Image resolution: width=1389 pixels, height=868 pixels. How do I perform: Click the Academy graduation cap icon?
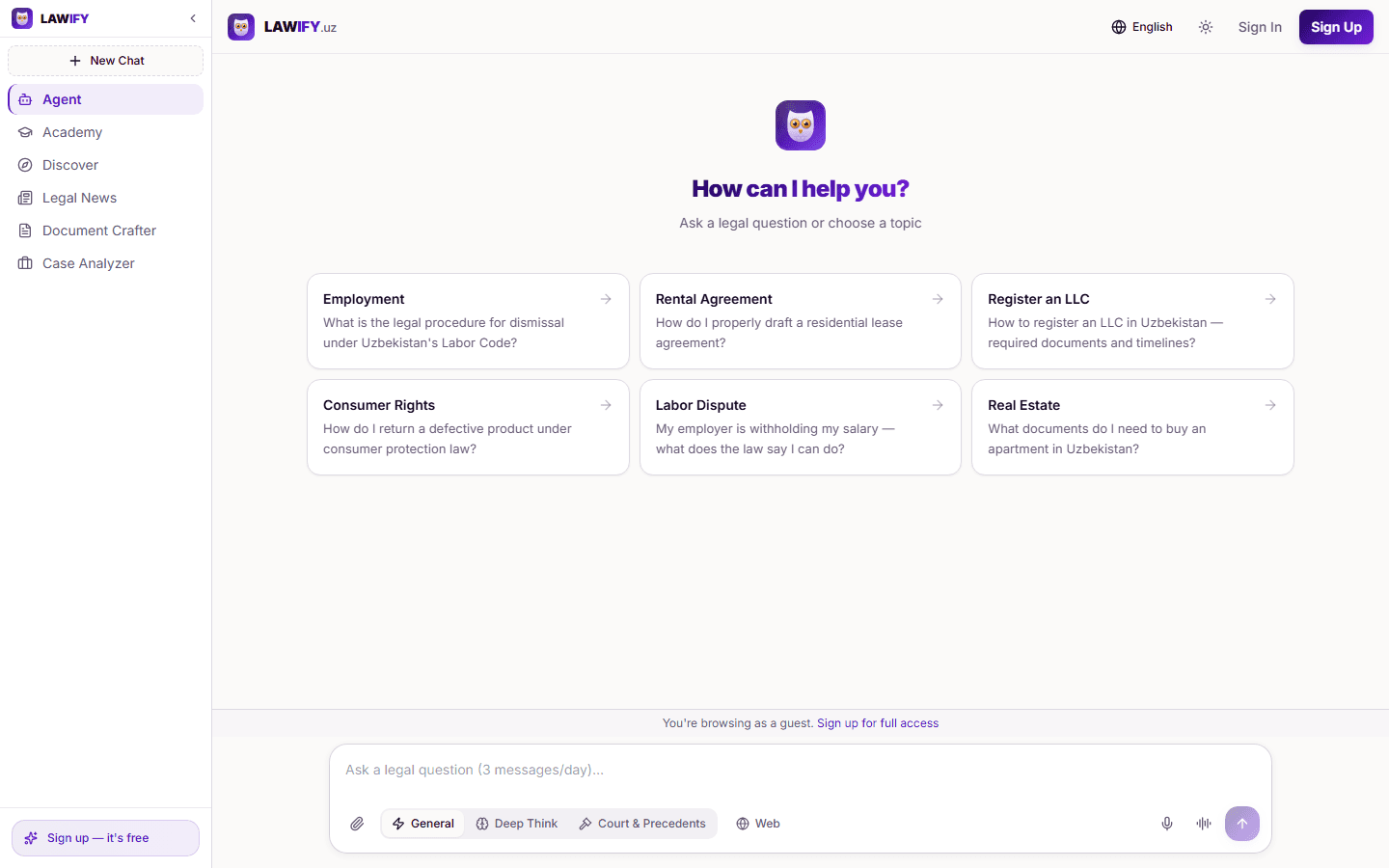pos(25,132)
